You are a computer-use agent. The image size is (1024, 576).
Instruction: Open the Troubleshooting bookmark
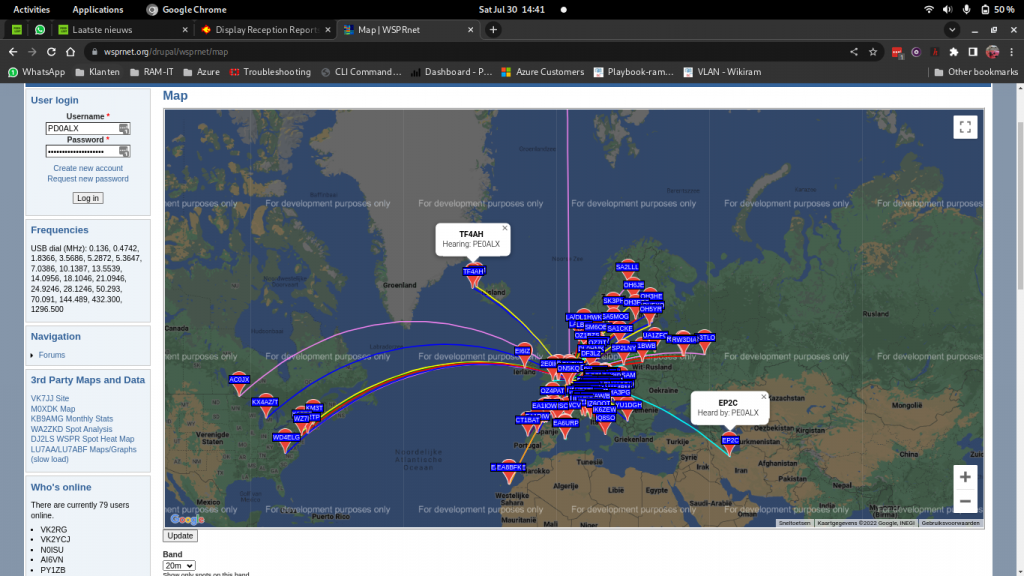(270, 72)
